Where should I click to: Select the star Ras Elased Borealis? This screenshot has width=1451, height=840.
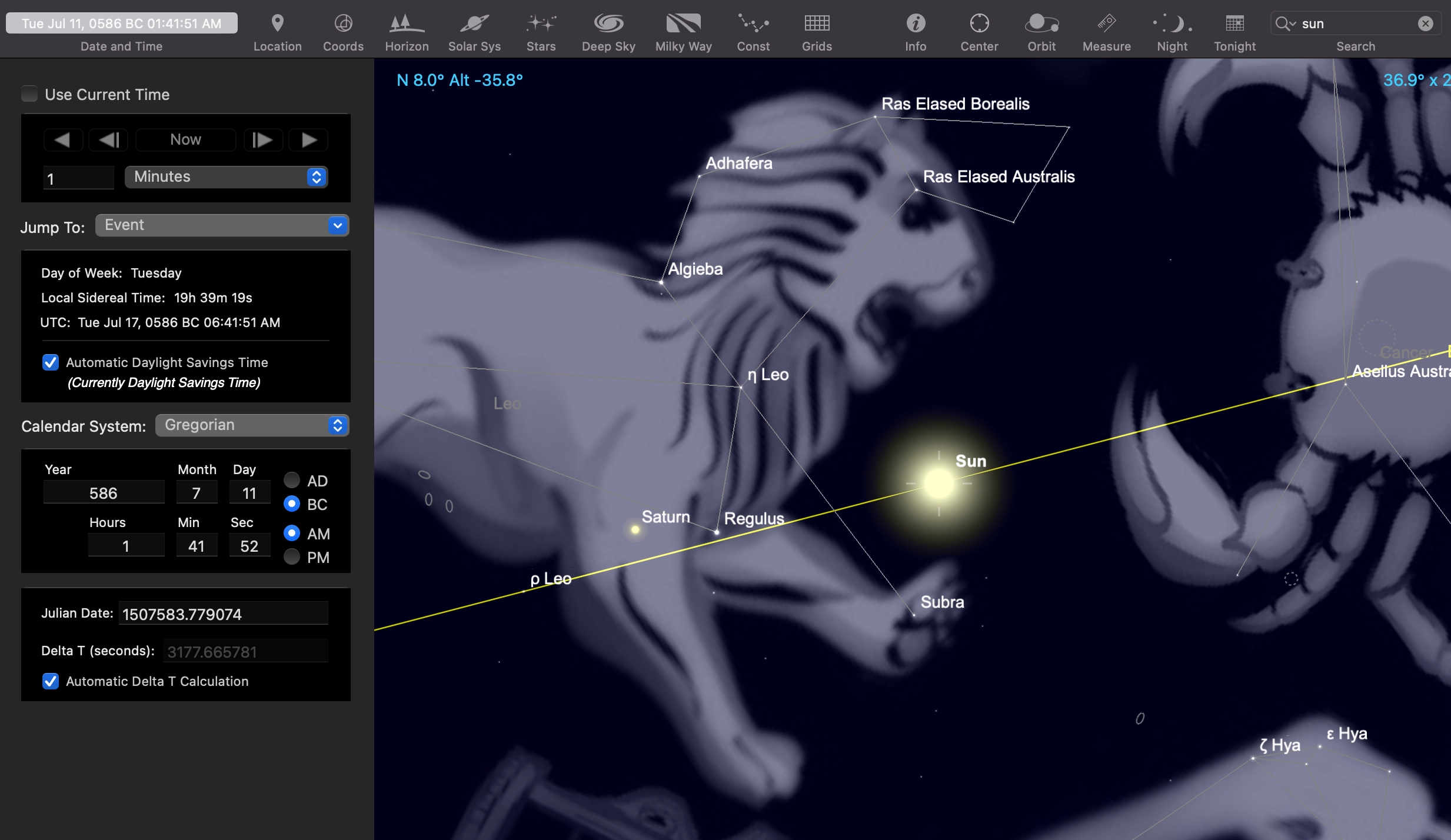pos(875,117)
